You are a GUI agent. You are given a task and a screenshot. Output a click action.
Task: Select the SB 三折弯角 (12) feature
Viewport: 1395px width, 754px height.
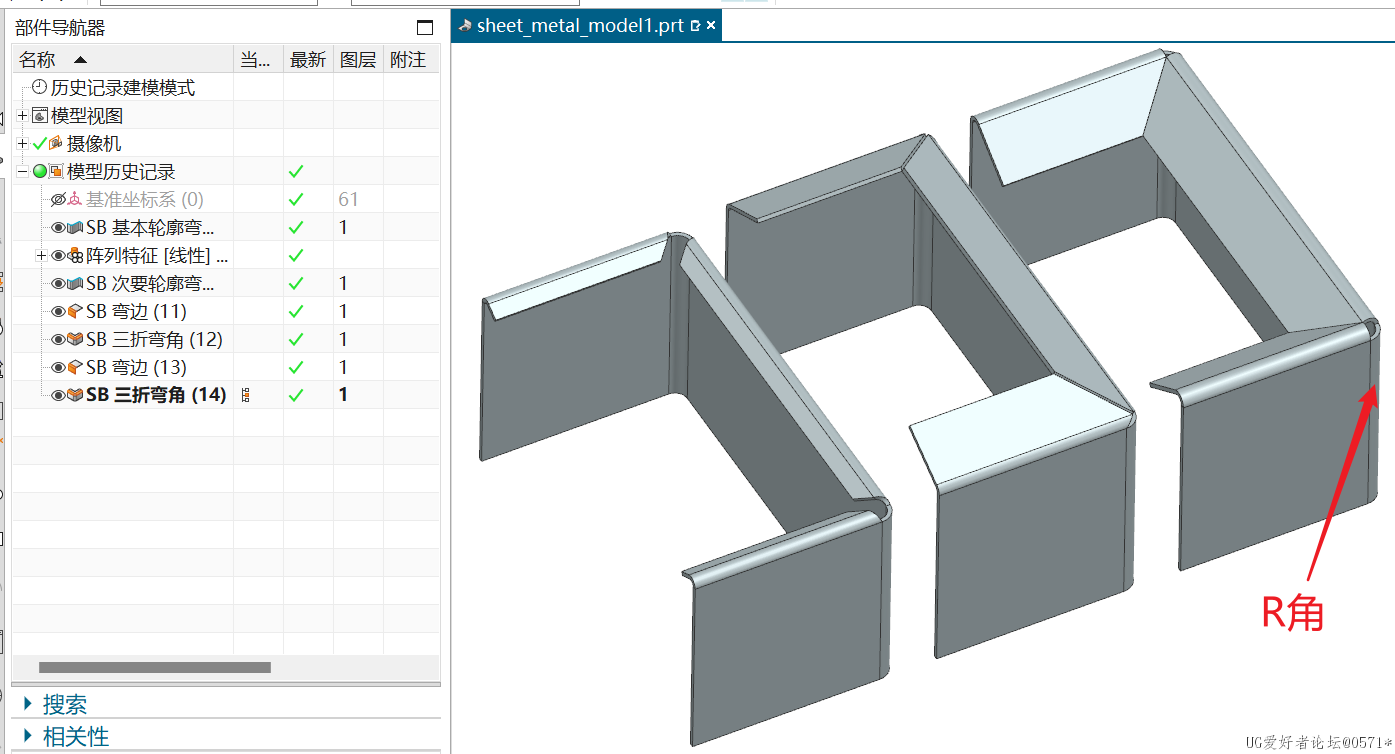pos(154,340)
